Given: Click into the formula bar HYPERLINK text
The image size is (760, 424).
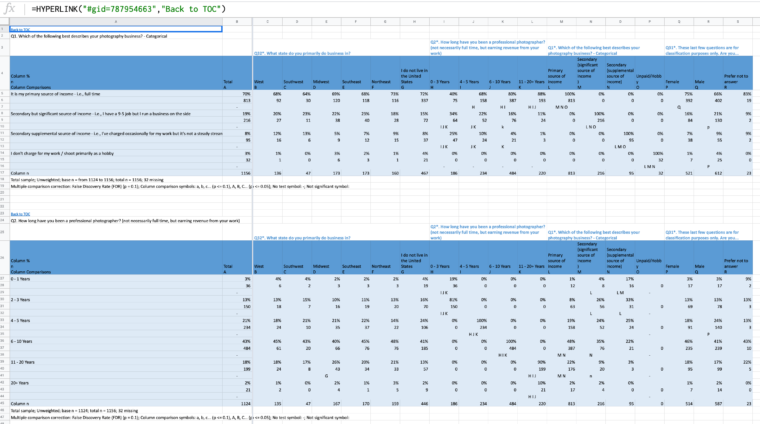Looking at the screenshot, I should click(x=128, y=9).
